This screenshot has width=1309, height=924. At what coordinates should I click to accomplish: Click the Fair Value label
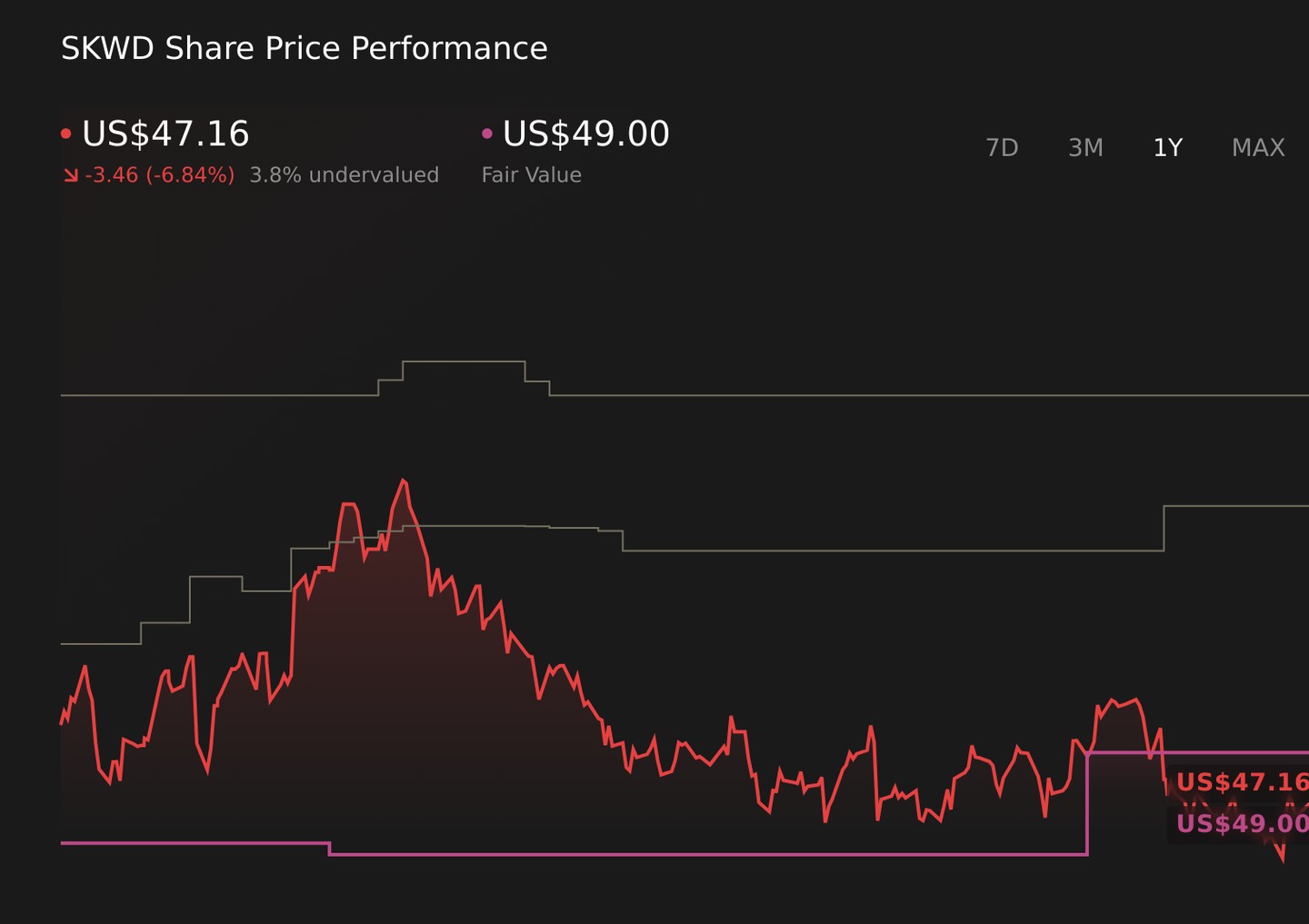[532, 175]
